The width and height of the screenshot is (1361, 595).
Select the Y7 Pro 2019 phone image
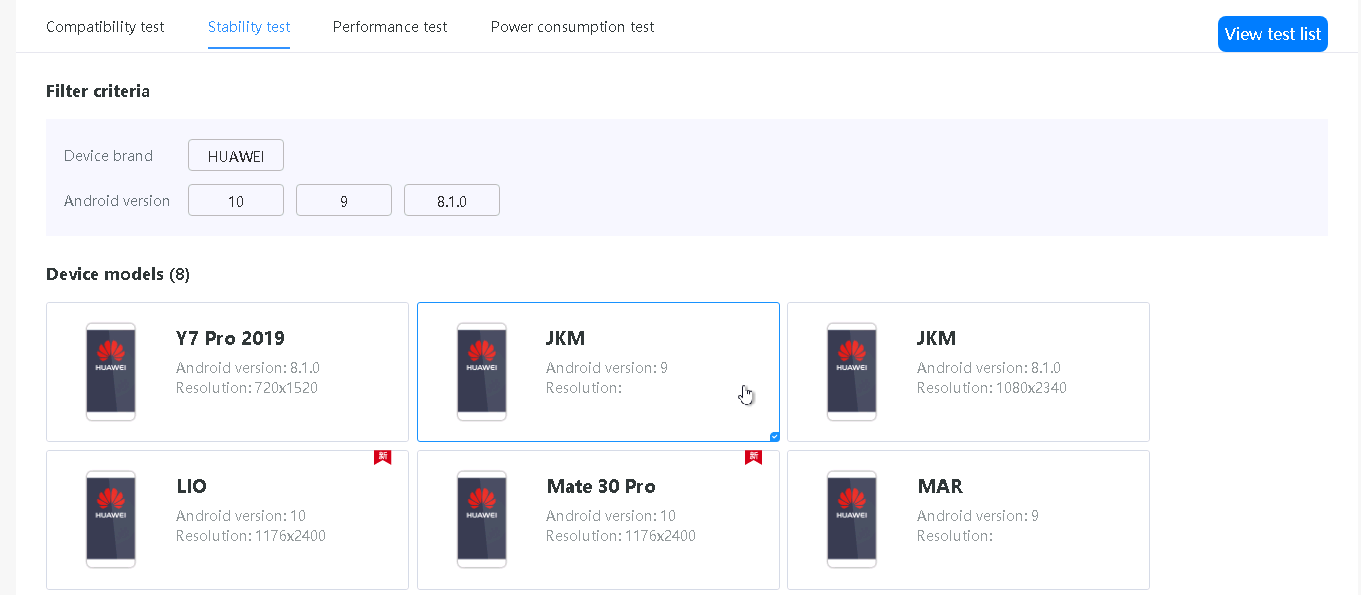point(111,371)
